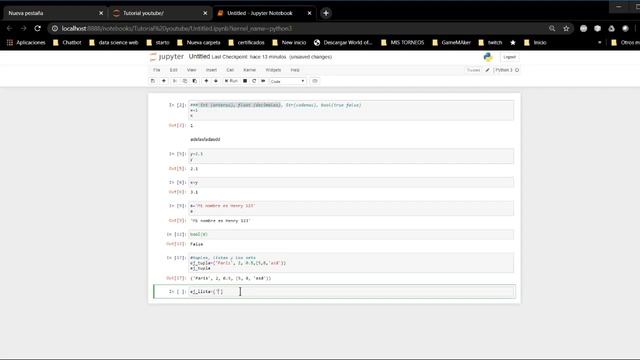The width and height of the screenshot is (640, 360).
Task: Open the Insert menu
Action: tap(211, 70)
